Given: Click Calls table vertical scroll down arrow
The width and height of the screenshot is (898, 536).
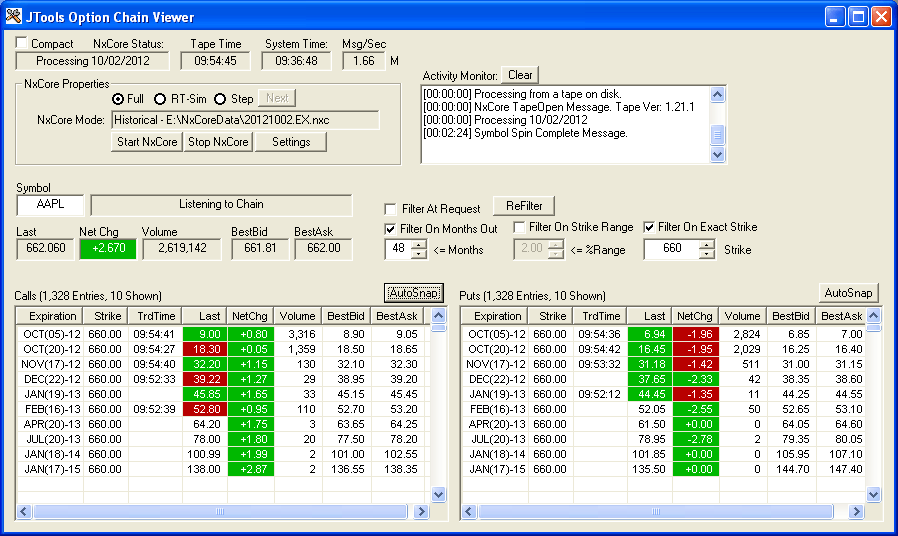Looking at the screenshot, I should (438, 494).
